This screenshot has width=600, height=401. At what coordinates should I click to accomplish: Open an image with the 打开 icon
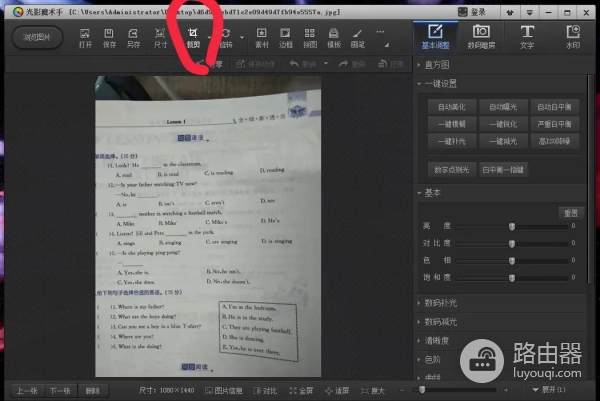(85, 38)
